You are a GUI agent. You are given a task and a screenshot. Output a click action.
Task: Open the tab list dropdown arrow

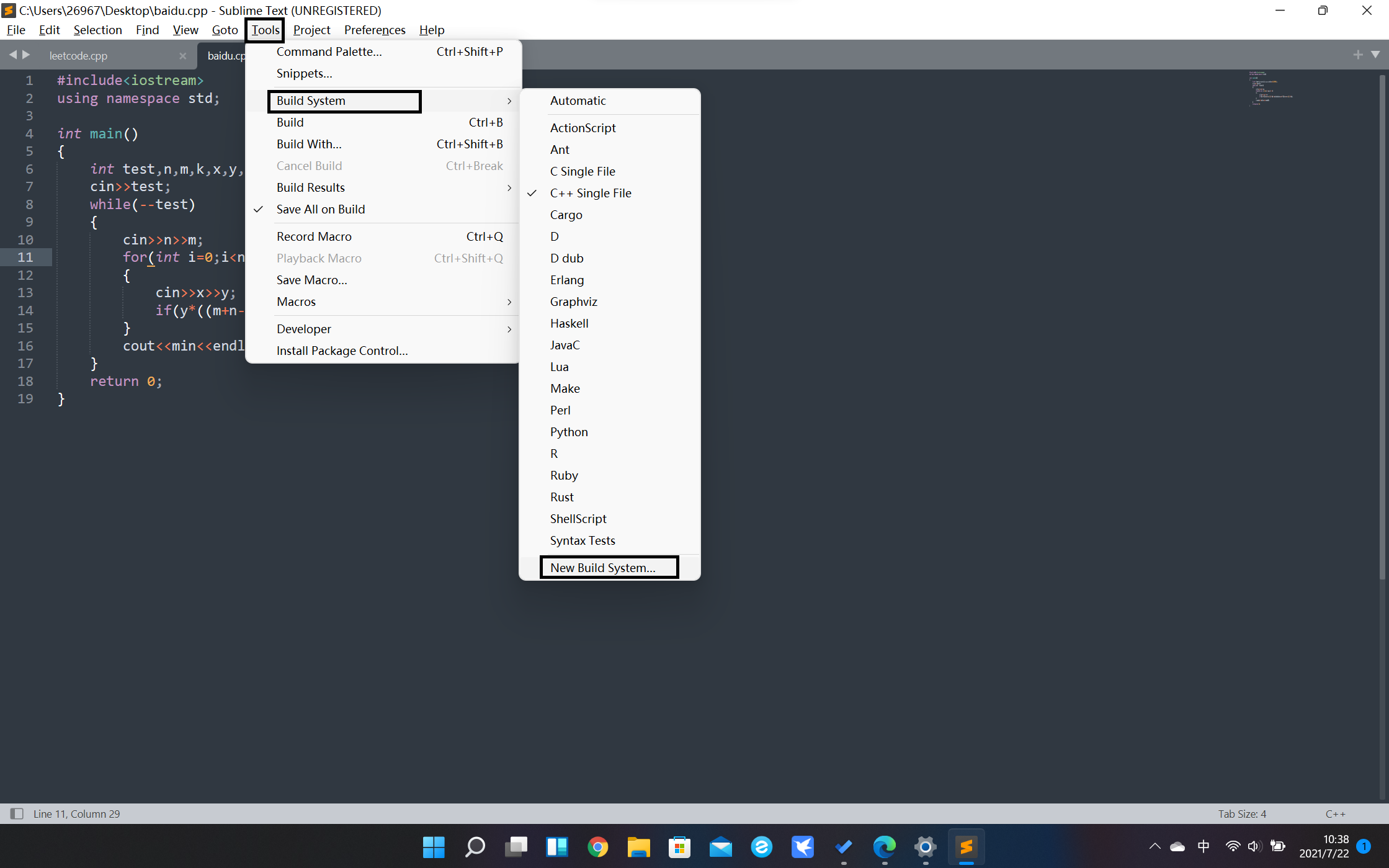click(x=1376, y=55)
